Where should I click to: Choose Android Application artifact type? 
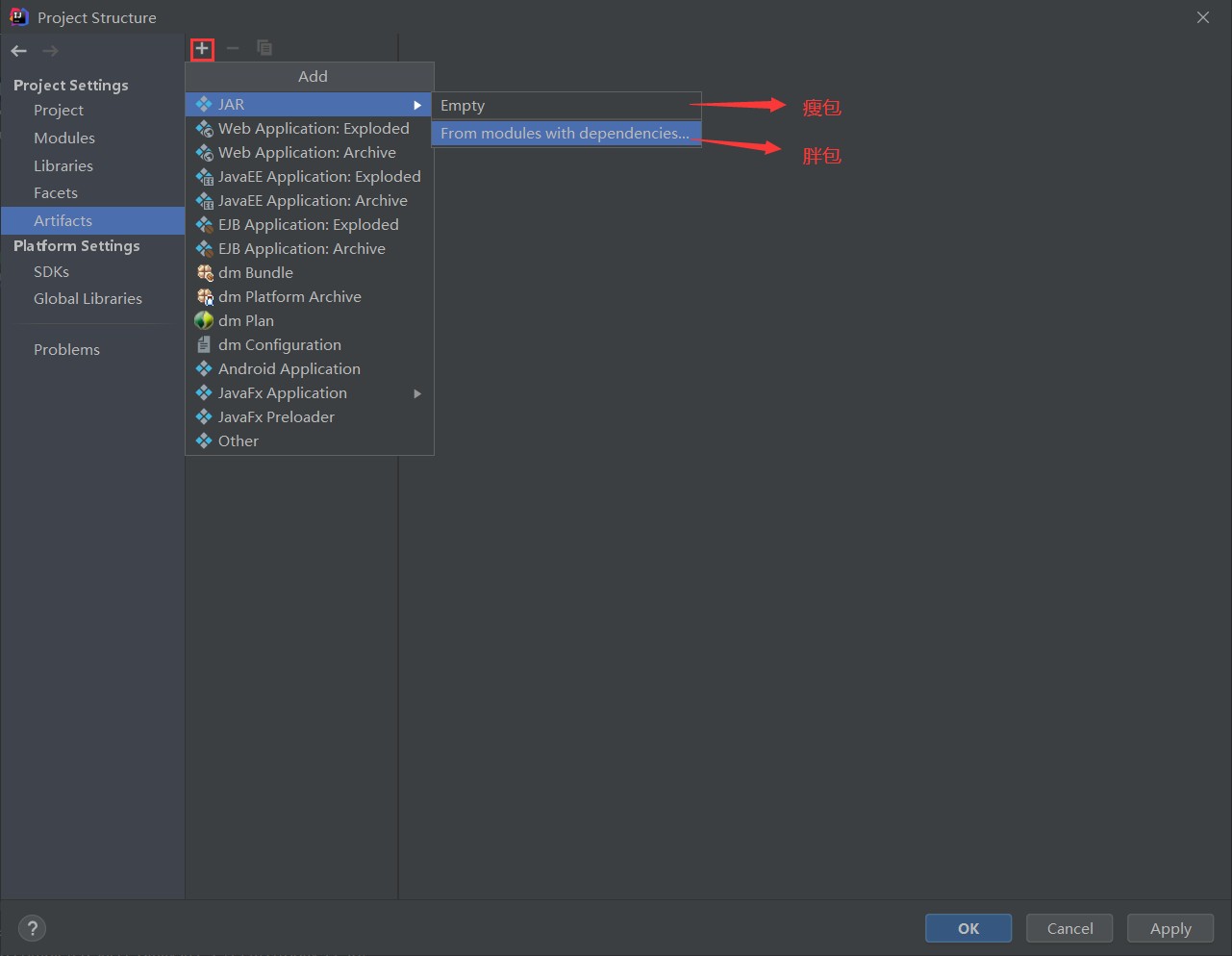[310, 369]
